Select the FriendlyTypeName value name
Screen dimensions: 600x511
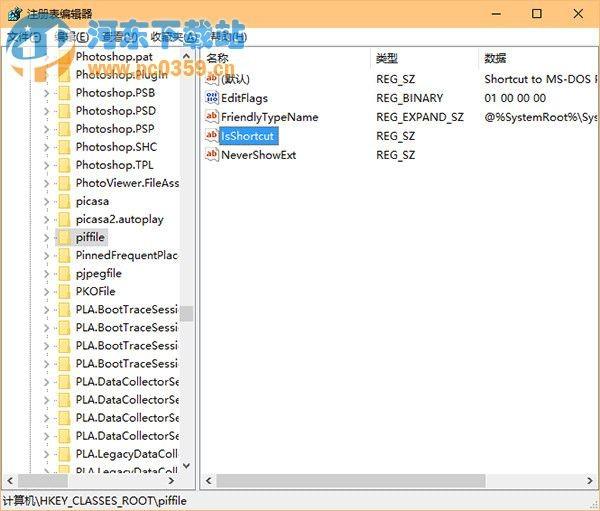click(x=269, y=117)
